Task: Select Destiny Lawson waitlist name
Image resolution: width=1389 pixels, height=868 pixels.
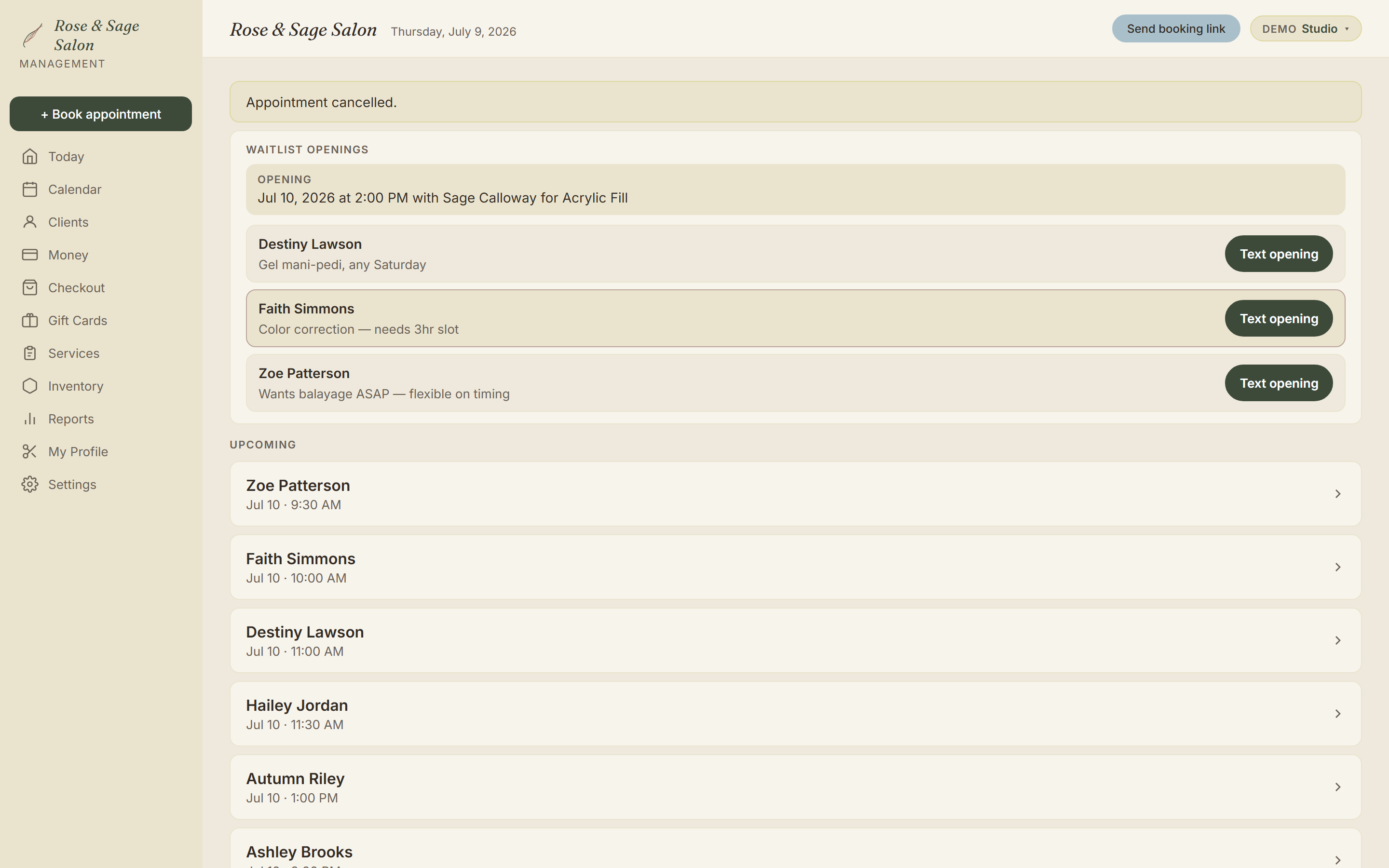Action: coord(310,244)
